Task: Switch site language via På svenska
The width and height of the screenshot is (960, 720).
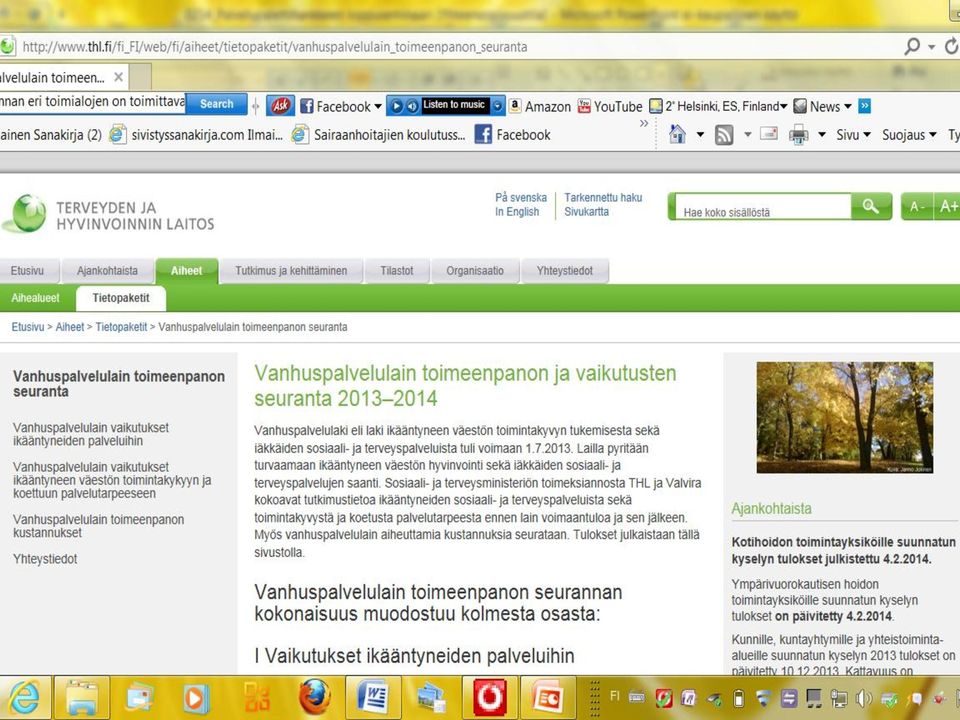Action: [521, 197]
